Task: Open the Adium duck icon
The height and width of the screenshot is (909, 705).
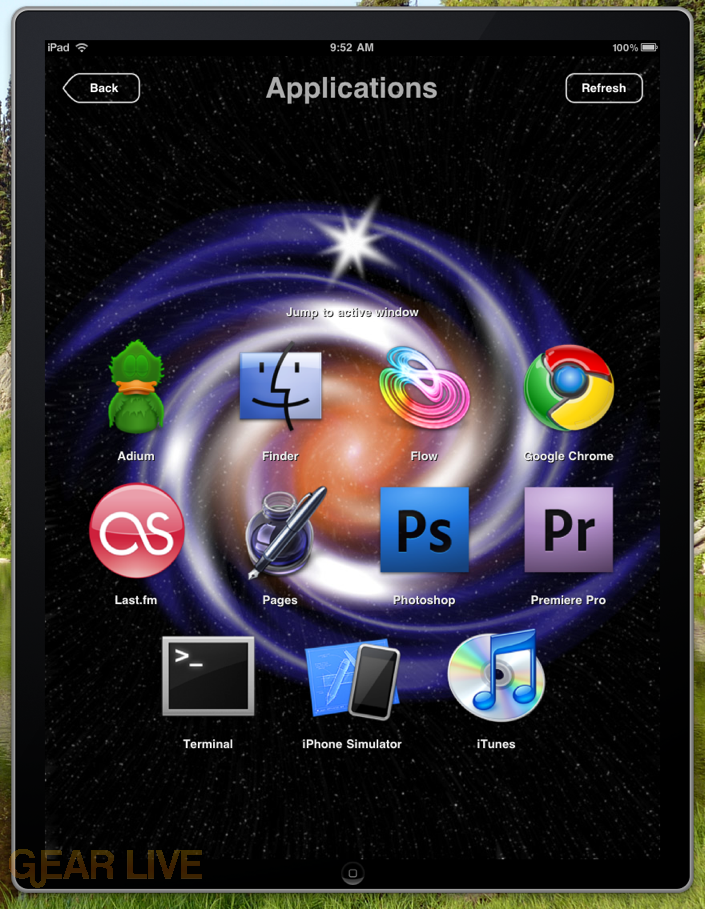Action: [136, 387]
